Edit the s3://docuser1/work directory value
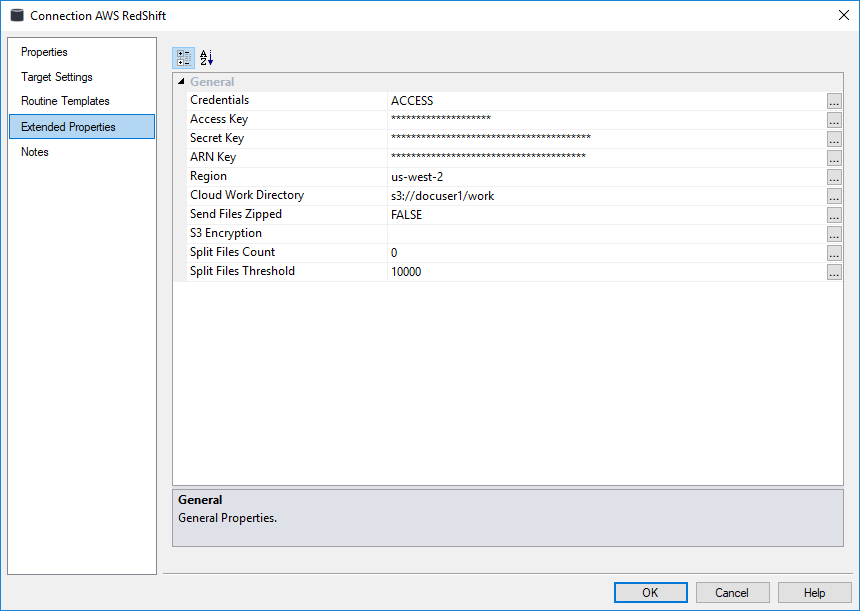Screen dimensions: 863x614 [607, 196]
